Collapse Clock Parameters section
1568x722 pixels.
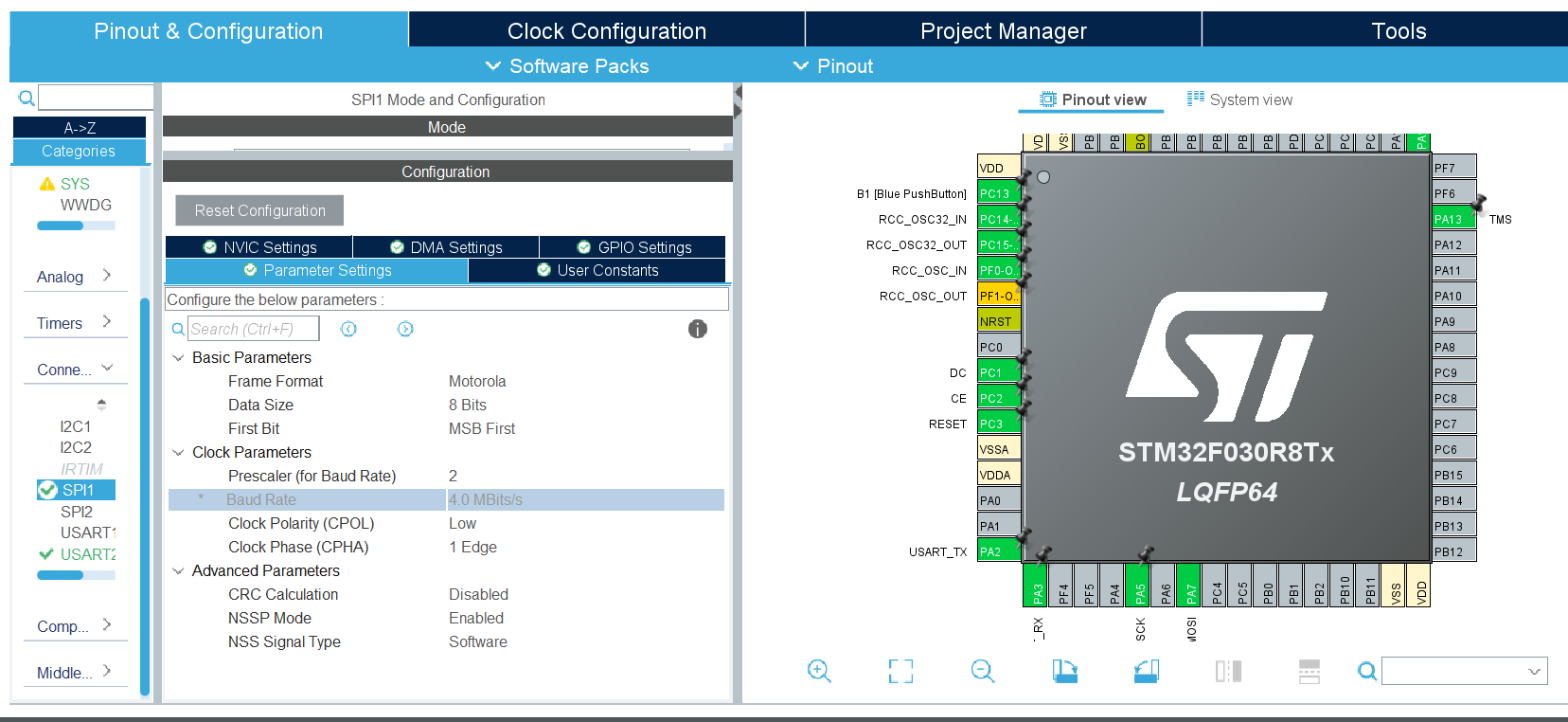[178, 453]
